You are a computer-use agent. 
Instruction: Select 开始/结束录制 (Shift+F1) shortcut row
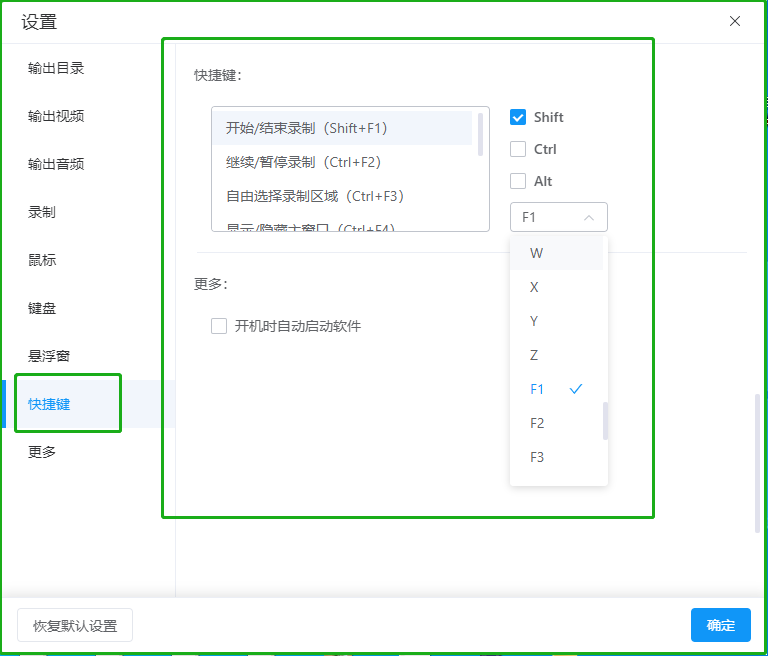click(342, 128)
